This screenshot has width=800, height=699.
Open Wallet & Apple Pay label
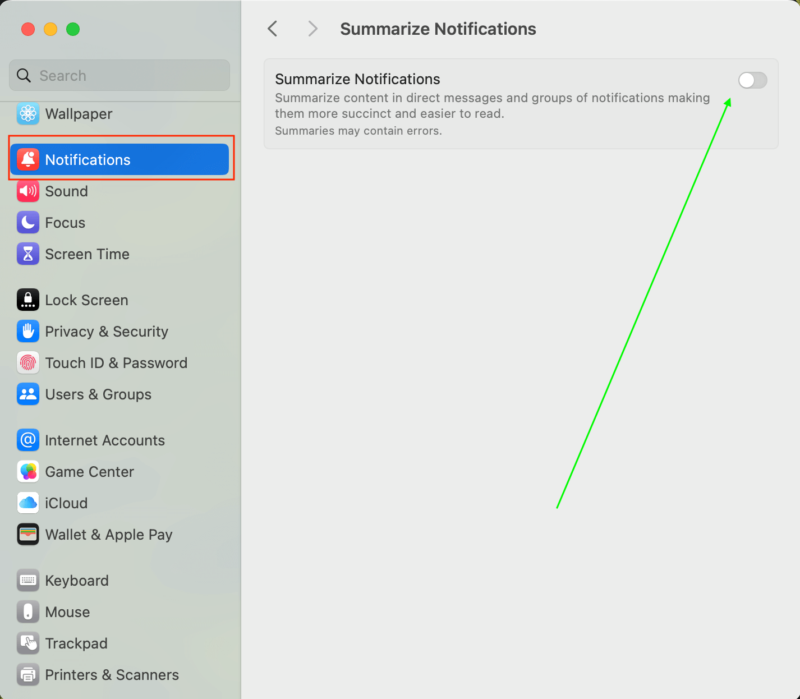pyautogui.click(x=109, y=535)
